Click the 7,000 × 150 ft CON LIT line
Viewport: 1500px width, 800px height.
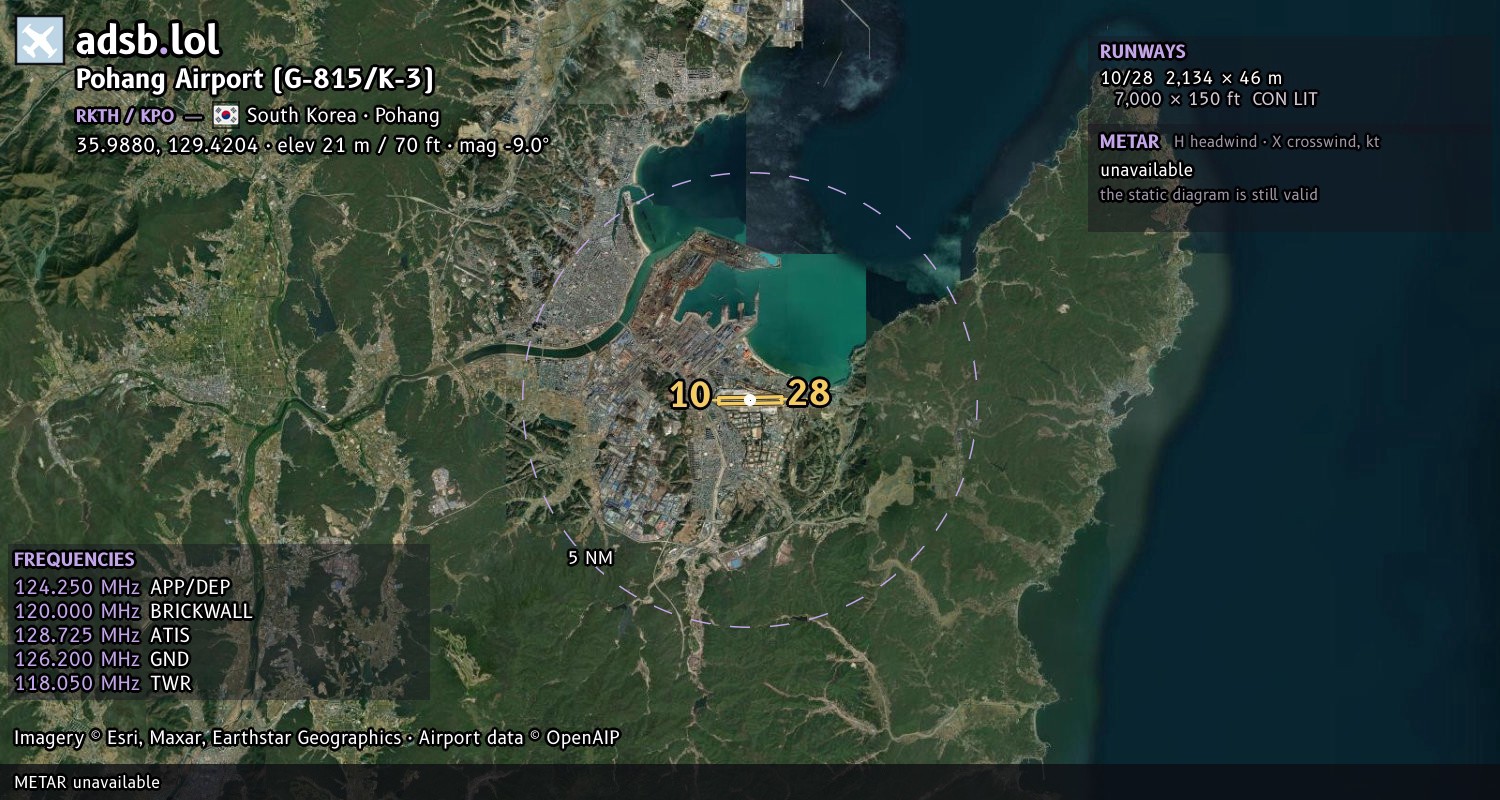click(1215, 99)
